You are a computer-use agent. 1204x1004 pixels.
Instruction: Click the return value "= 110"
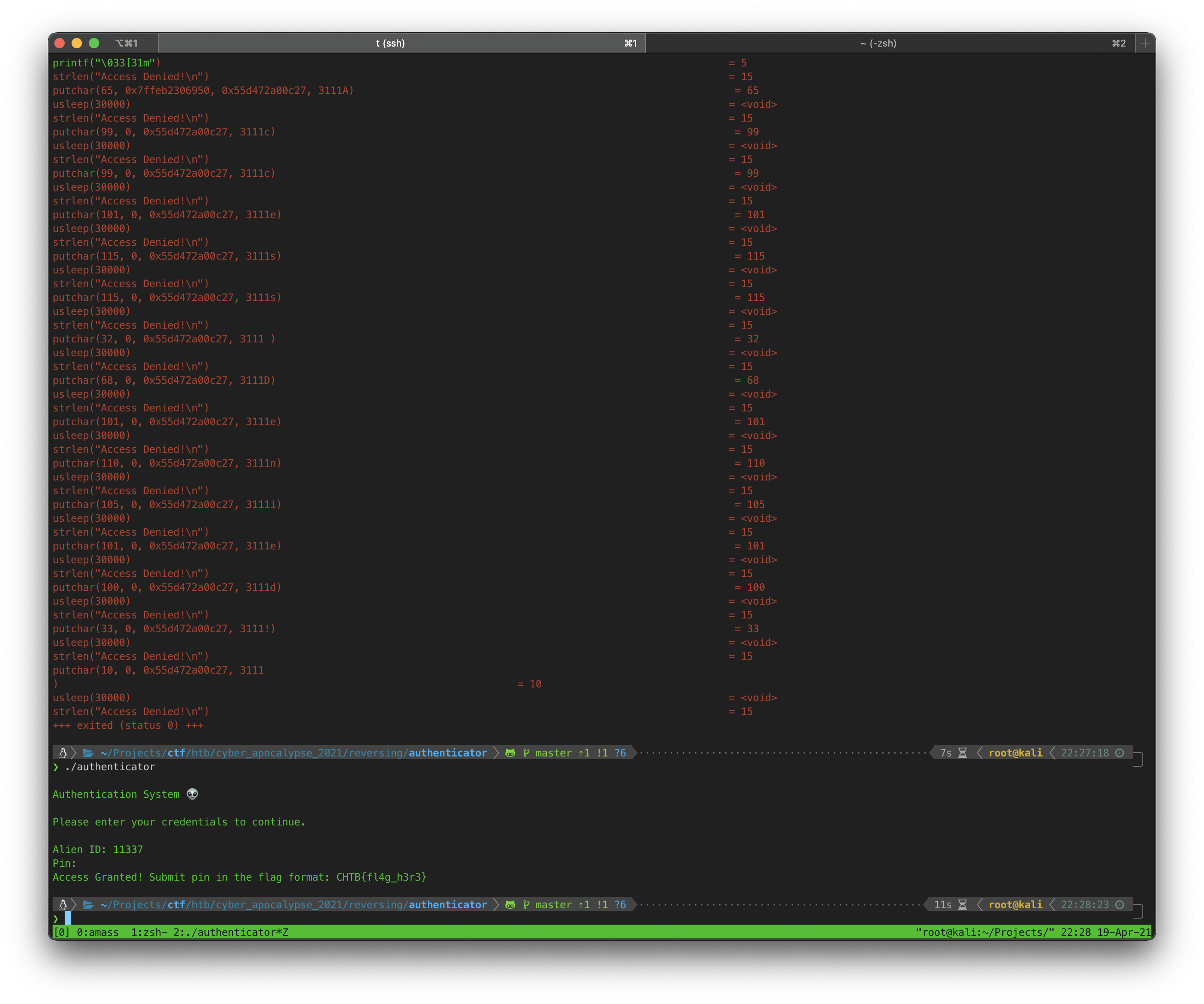pos(749,463)
